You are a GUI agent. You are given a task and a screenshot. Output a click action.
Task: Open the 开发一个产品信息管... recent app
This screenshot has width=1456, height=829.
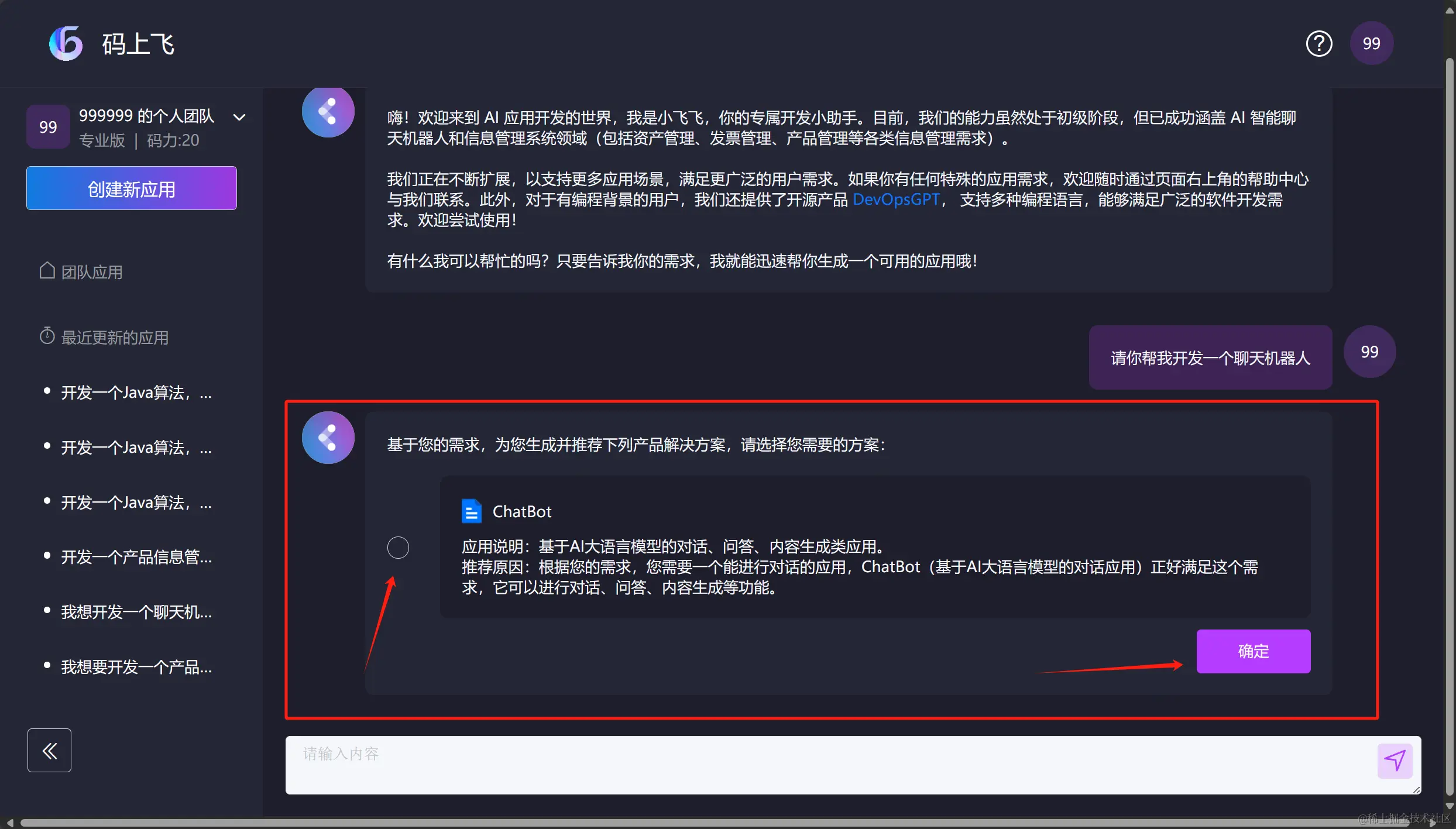[136, 557]
